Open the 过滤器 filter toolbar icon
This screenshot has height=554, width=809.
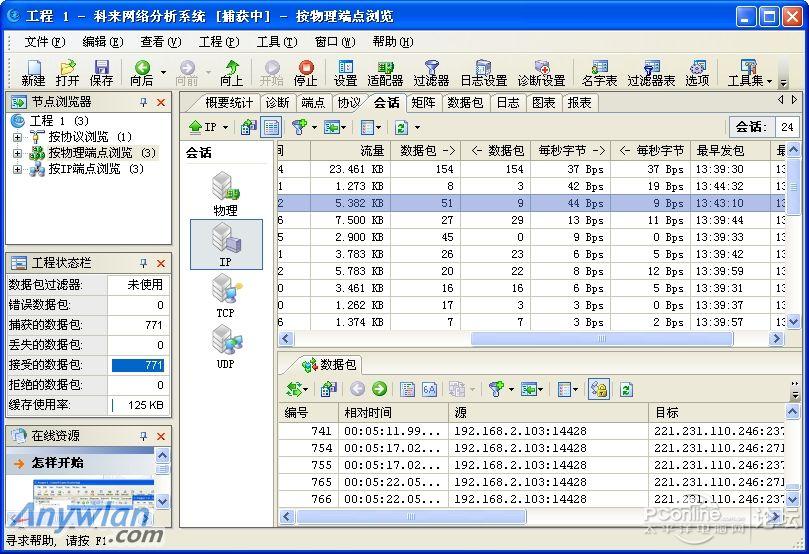[431, 73]
